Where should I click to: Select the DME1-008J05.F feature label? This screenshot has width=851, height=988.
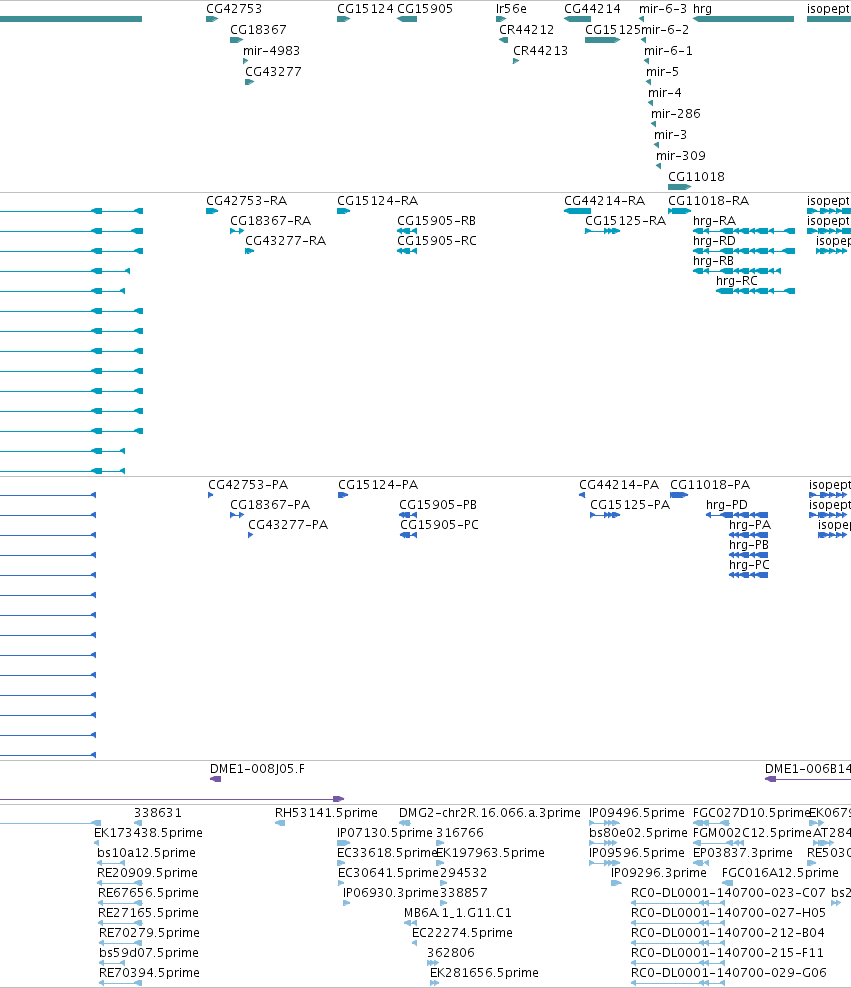click(257, 769)
